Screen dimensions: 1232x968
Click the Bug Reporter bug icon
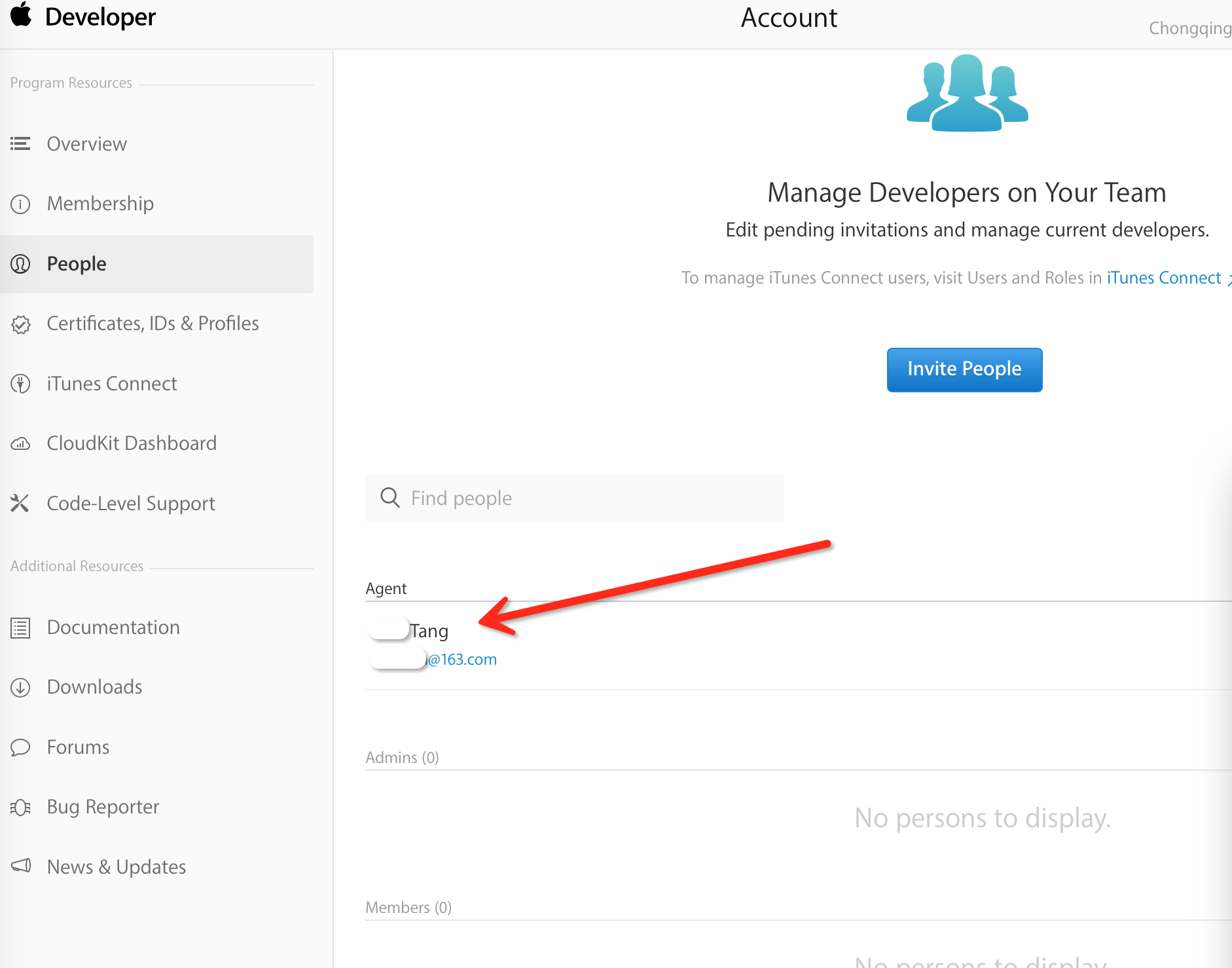[x=20, y=808]
